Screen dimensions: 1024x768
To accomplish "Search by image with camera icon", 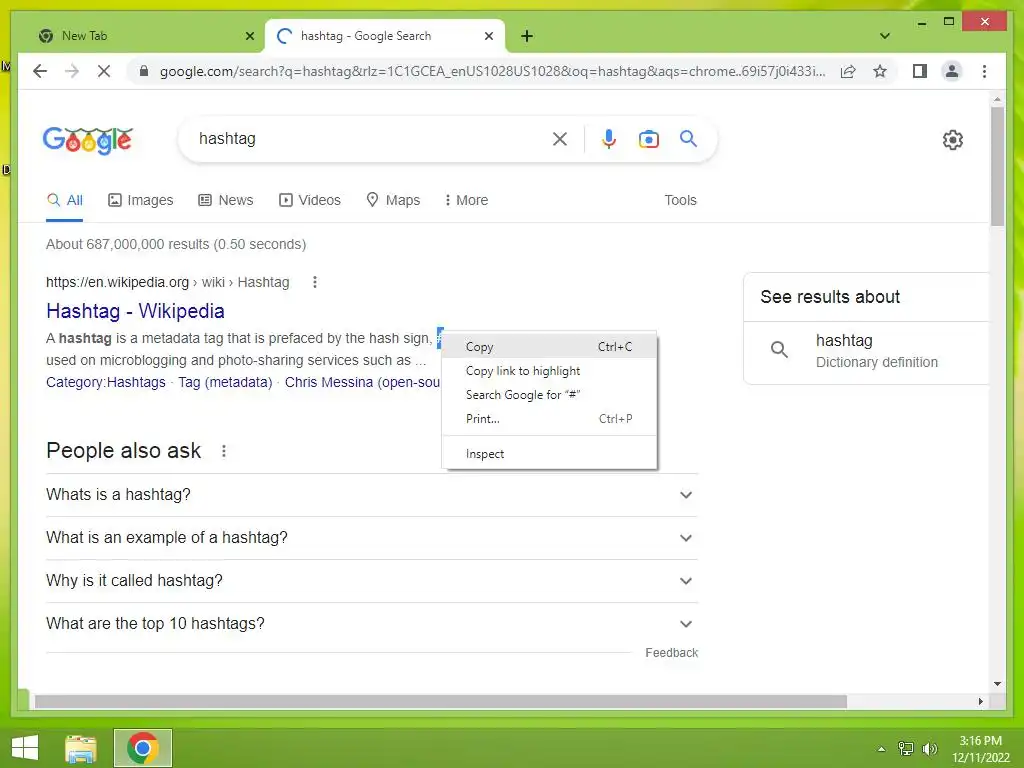I will [648, 138].
